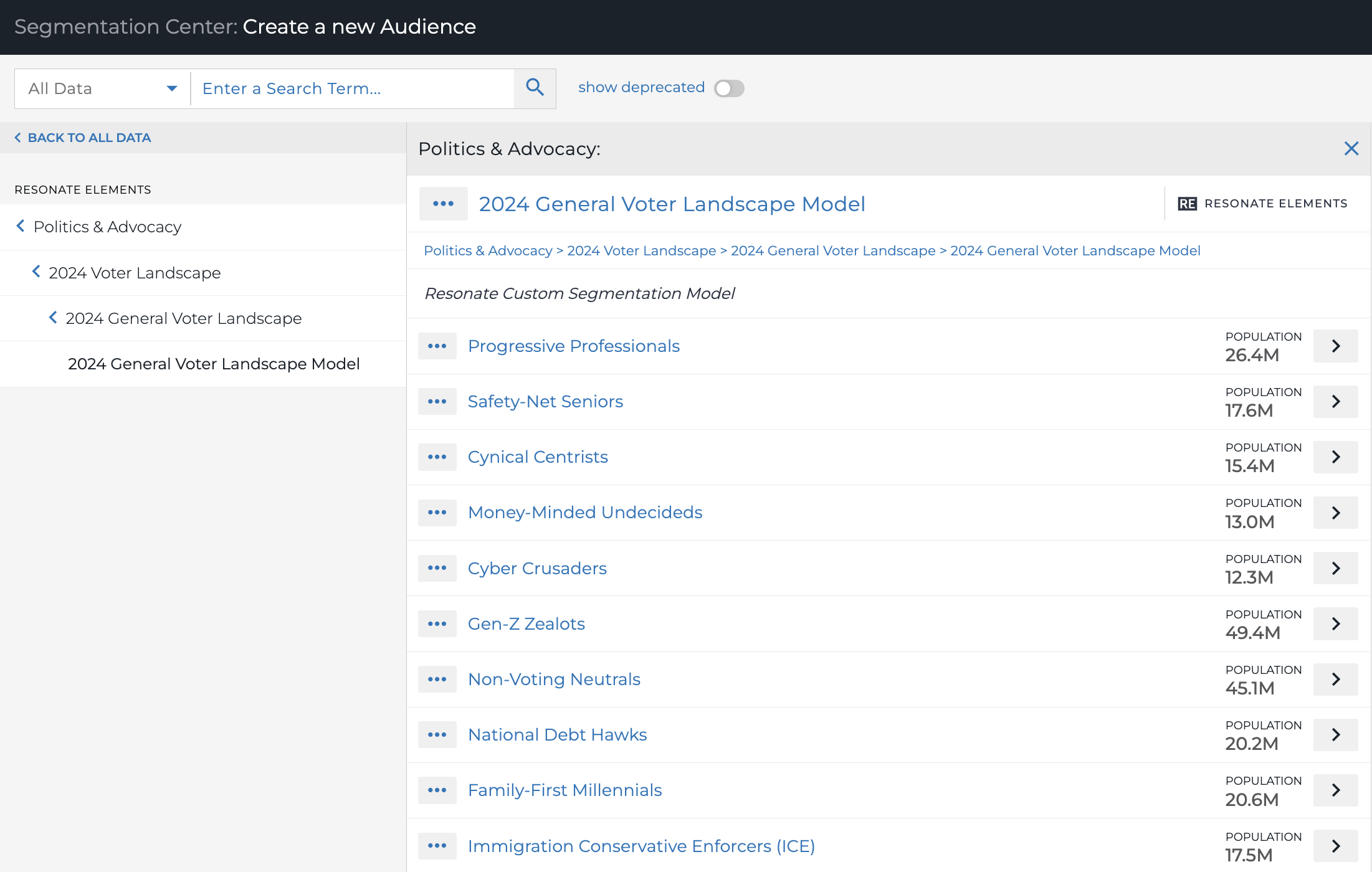1372x872 pixels.
Task: Go back via Politics & Advocacy in the sidebar
Action: click(203, 227)
